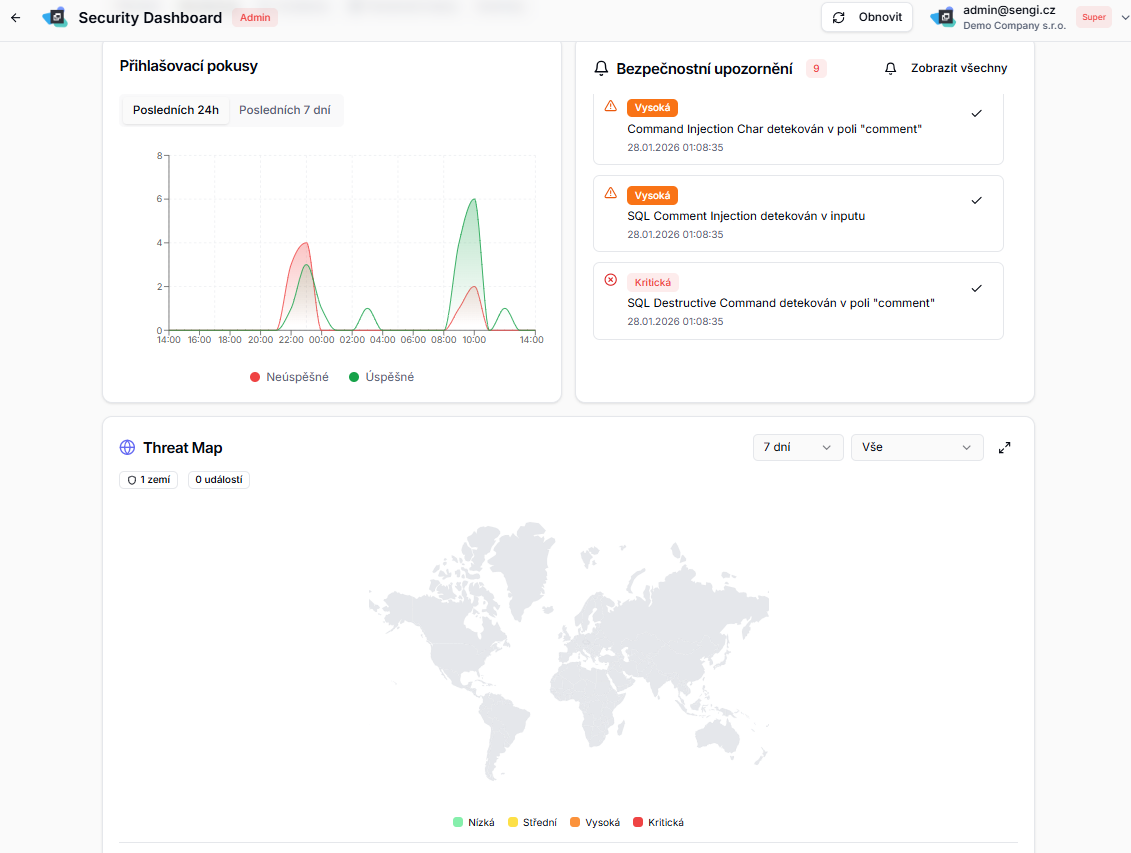Acknowledge the Command Injection Char alert with checkmark
Screen dimensions: 1131x853
tap(976, 114)
